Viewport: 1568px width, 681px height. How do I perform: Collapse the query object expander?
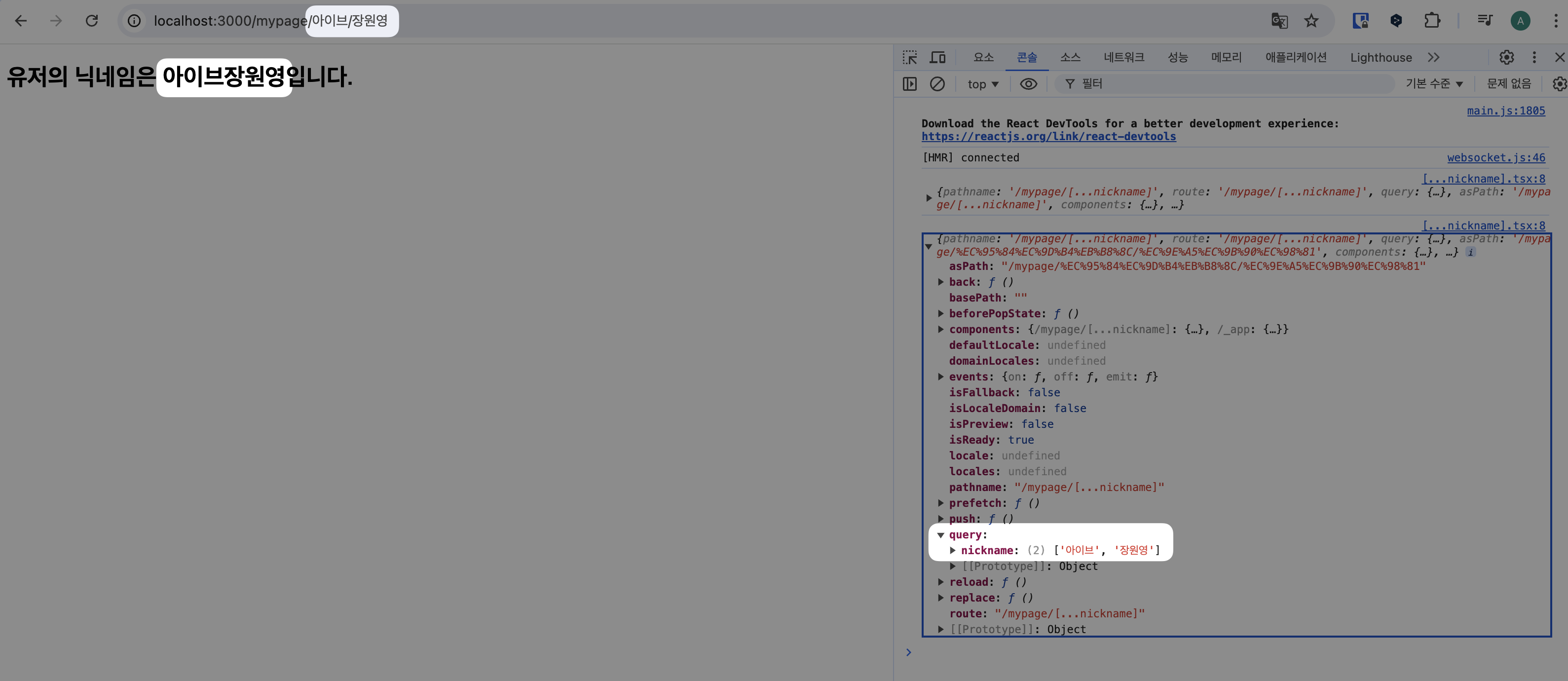pos(940,535)
